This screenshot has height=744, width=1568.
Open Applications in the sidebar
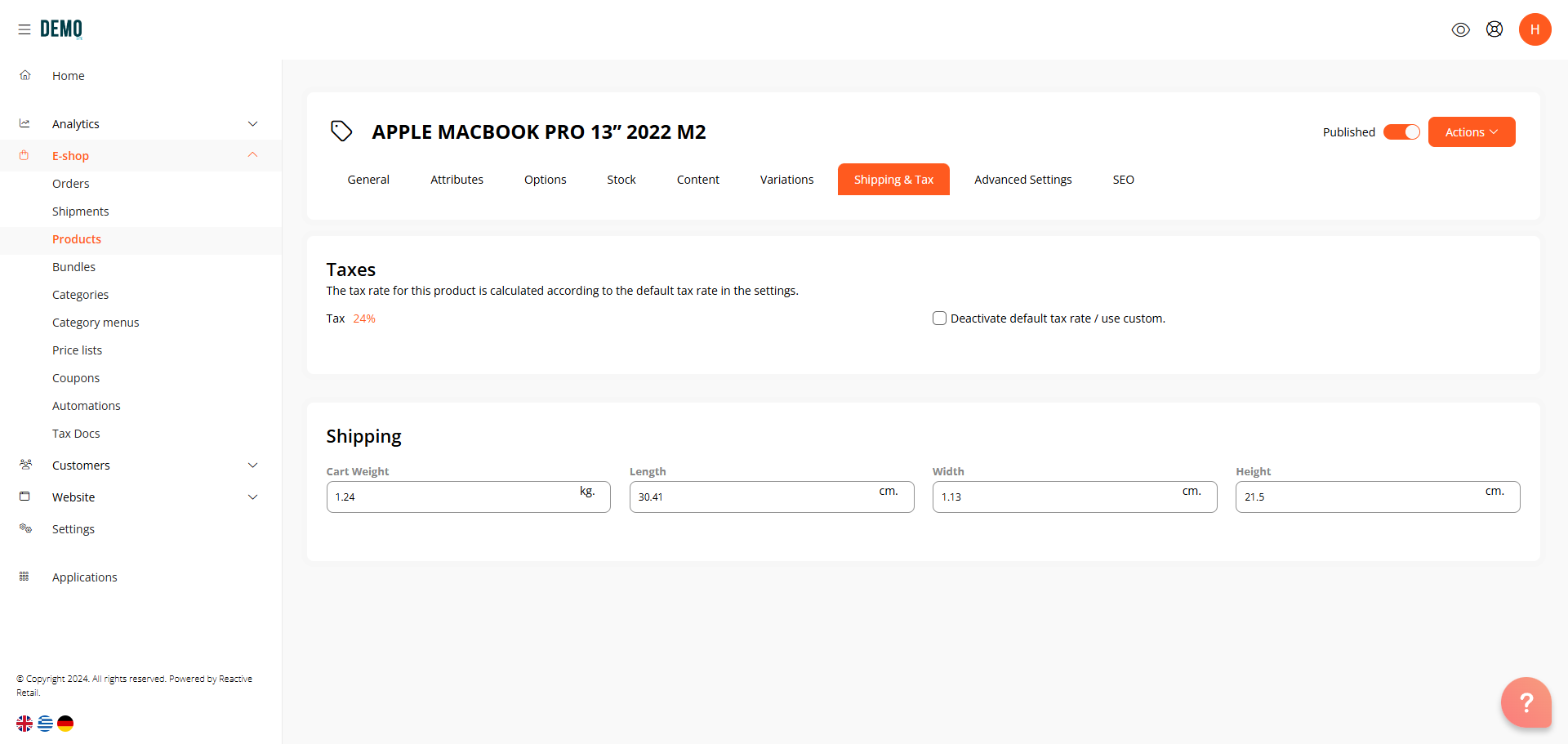85,577
